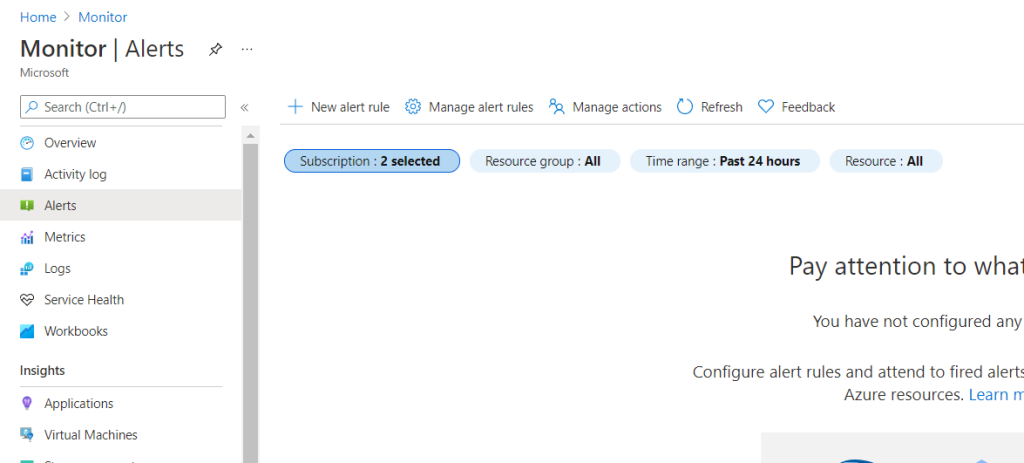The image size is (1024, 463).
Task: Click the Insights section heading
Action: (x=42, y=371)
